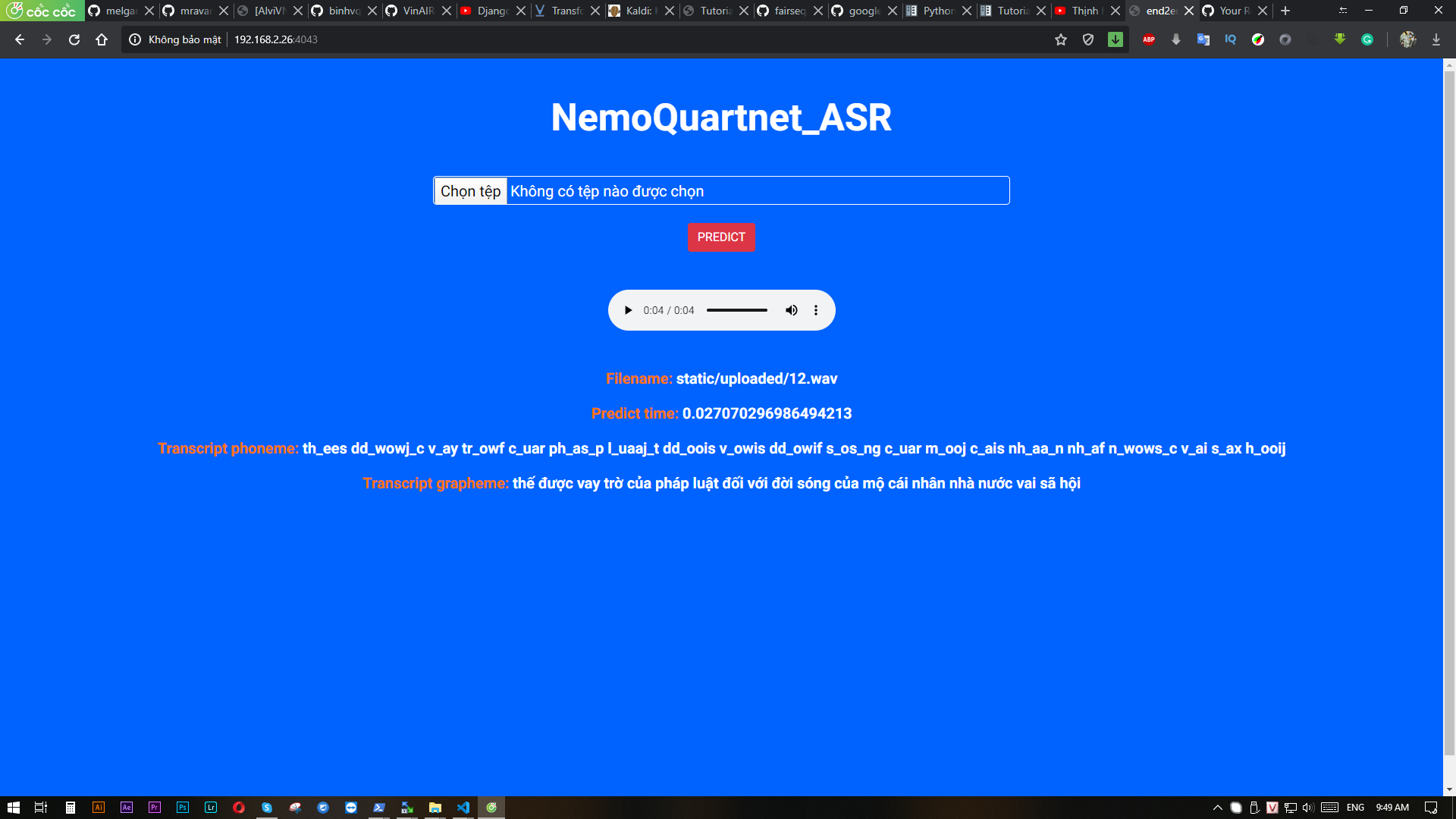This screenshot has height=819, width=1456.
Task: Click the filename text static/uploaded/12.wav
Action: pos(757,378)
